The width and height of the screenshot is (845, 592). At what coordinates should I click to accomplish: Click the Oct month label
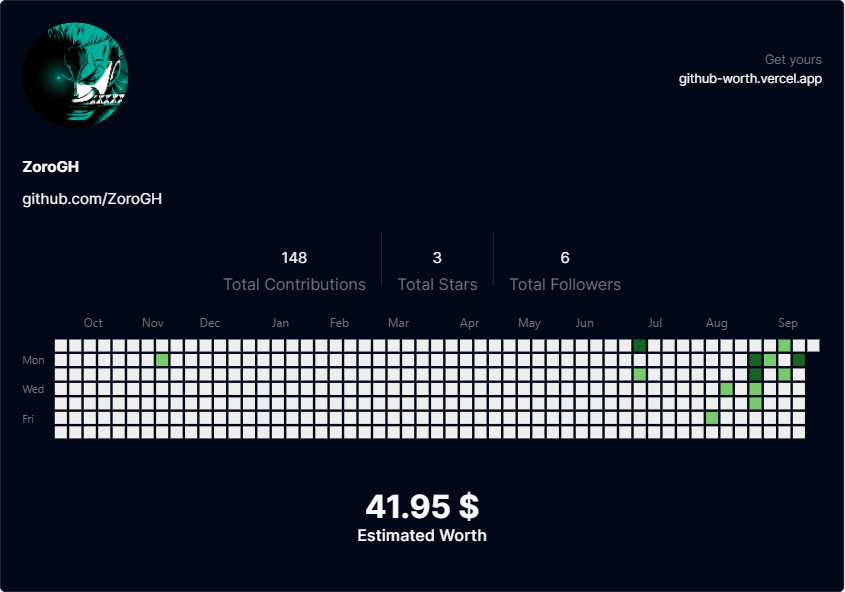[93, 323]
